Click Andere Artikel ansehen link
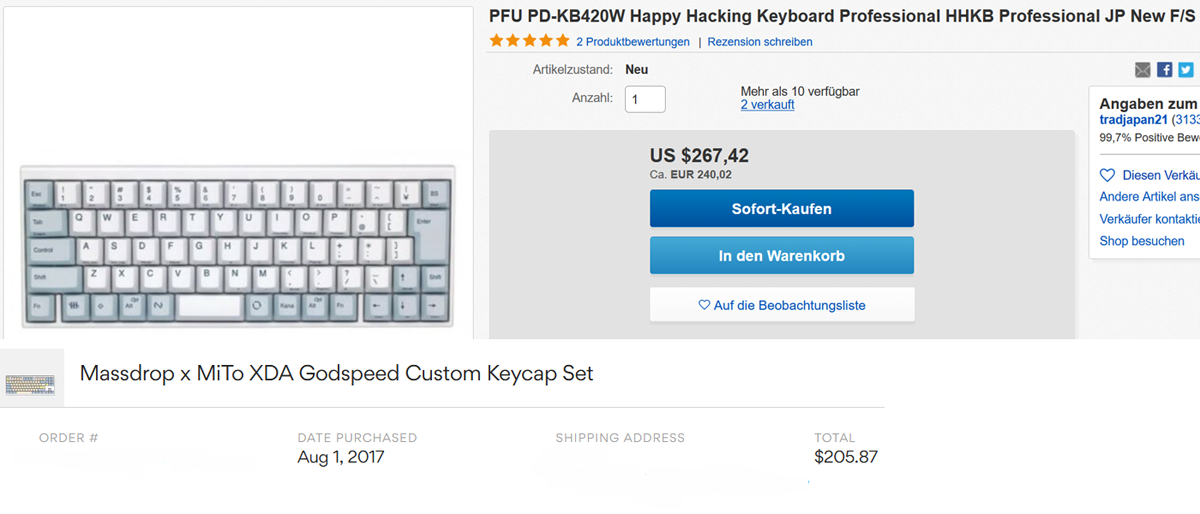 pyautogui.click(x=1150, y=197)
